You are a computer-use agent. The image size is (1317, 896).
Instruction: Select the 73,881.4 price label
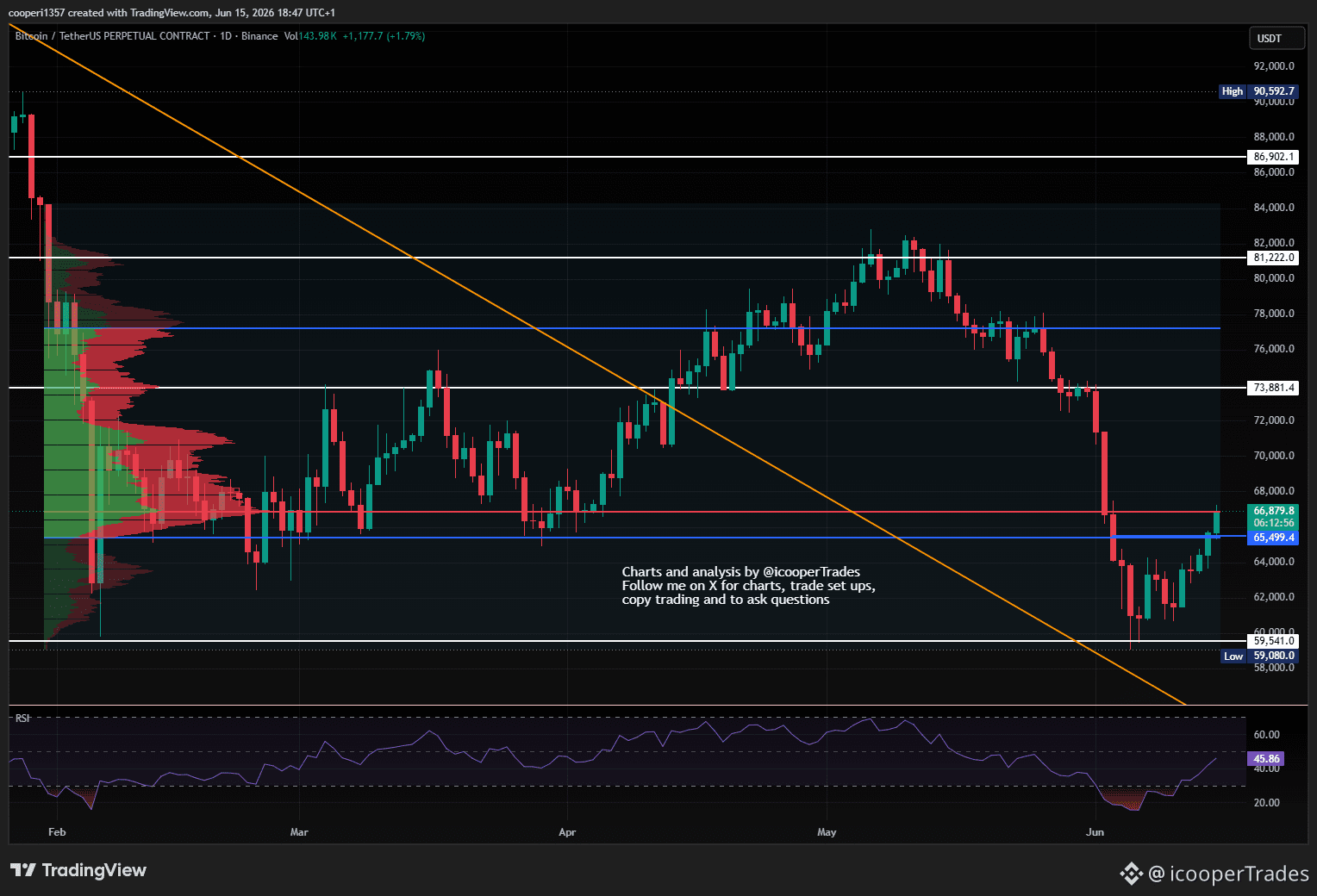(1273, 388)
